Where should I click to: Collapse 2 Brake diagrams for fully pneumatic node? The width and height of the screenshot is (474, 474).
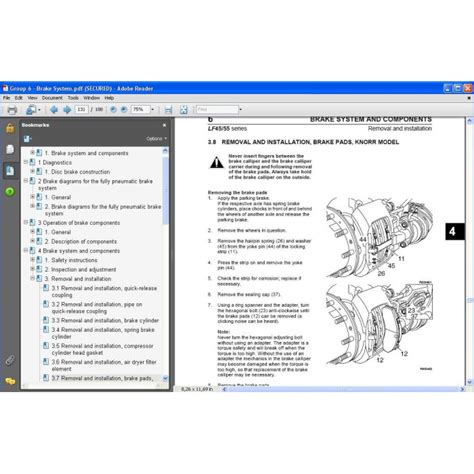point(26,181)
